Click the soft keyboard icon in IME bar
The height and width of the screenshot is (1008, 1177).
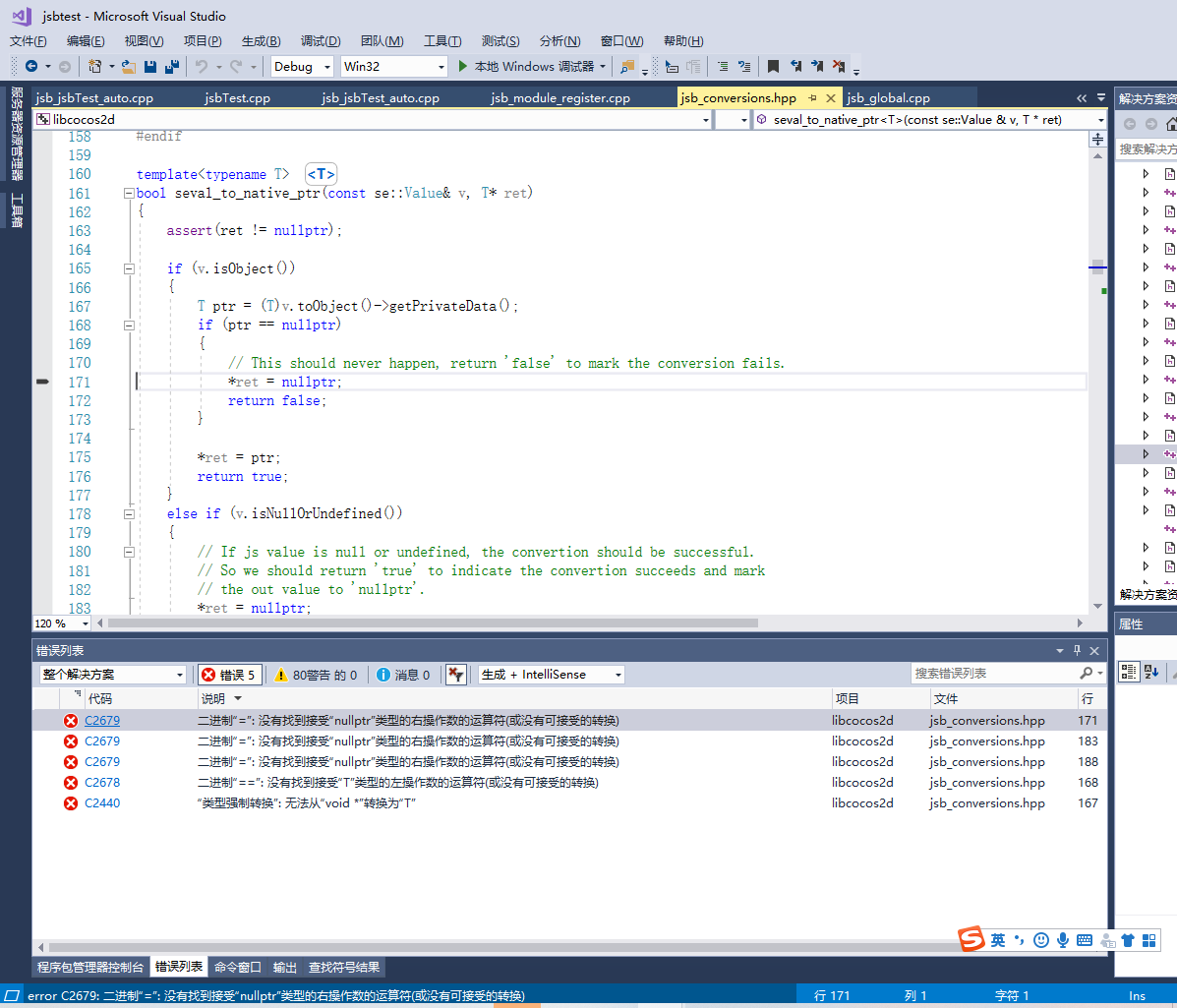coord(1084,940)
